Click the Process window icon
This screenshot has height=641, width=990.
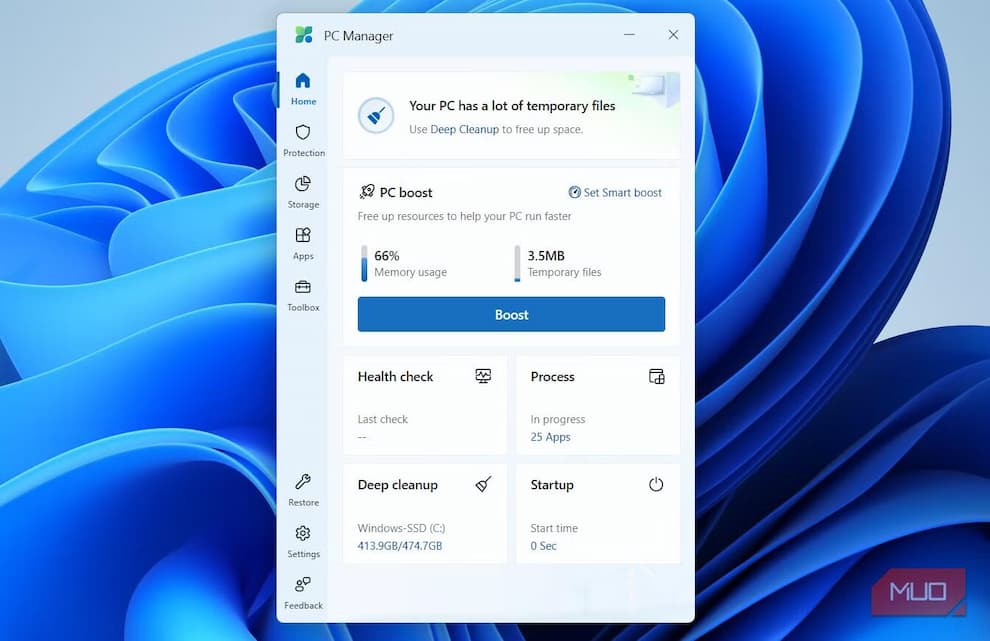click(656, 376)
